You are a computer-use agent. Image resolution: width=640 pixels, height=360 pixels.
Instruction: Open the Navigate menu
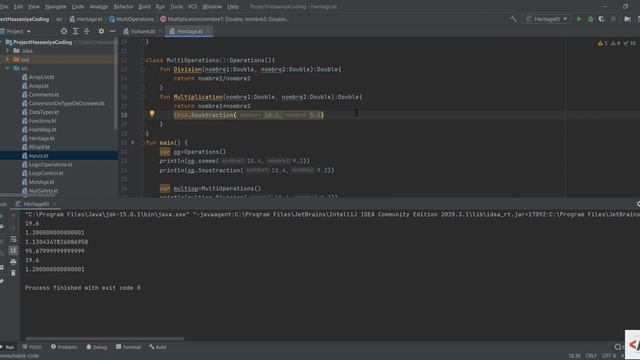56,7
